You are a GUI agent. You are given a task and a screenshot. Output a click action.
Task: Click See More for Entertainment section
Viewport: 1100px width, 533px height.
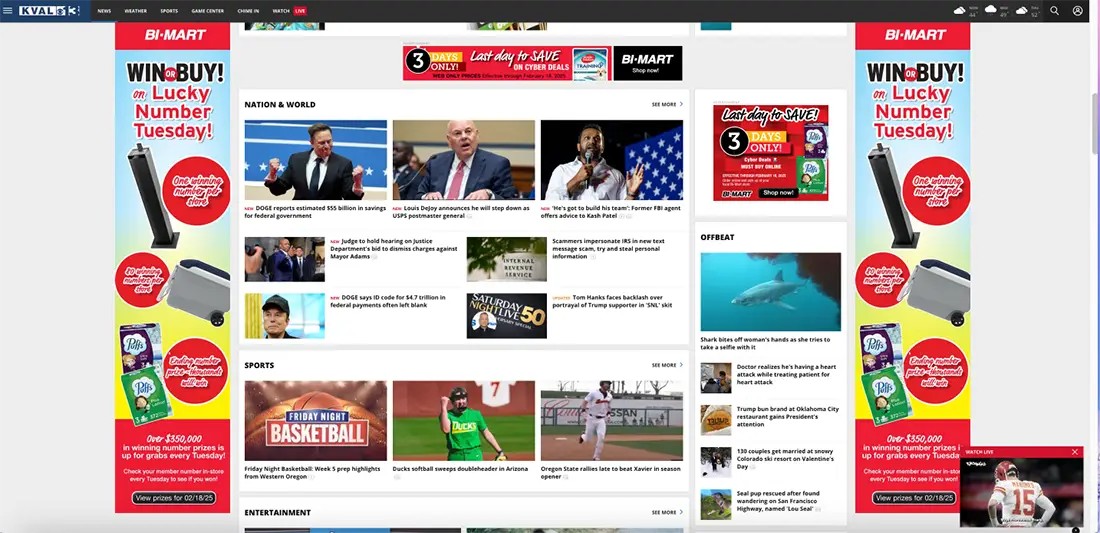click(x=667, y=513)
